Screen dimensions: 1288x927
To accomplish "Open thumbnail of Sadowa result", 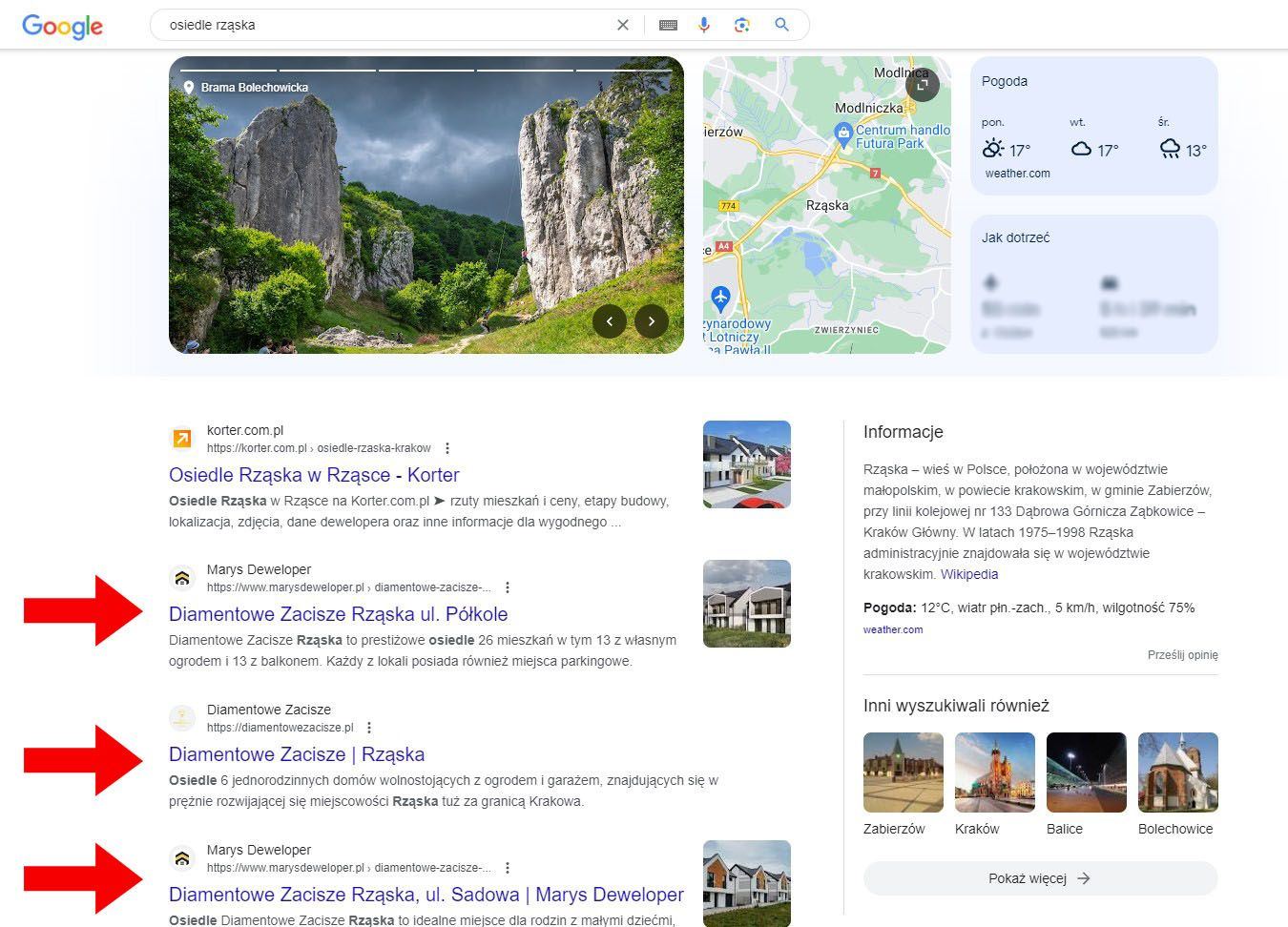I will click(x=747, y=883).
